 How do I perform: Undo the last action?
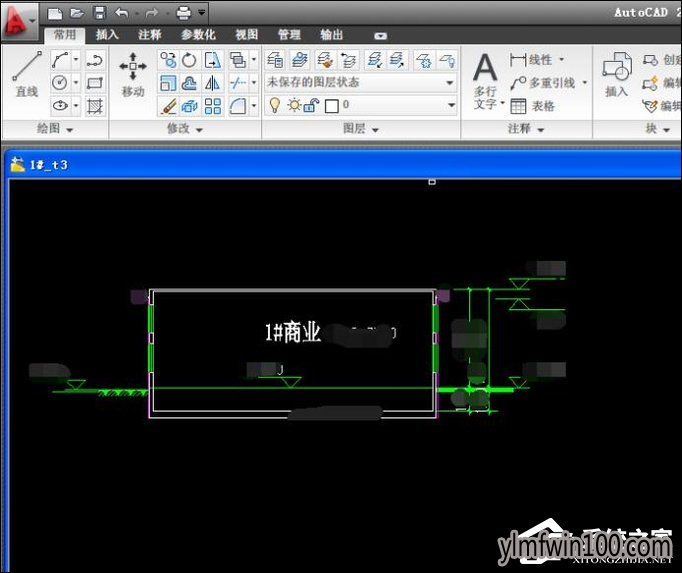tap(122, 13)
